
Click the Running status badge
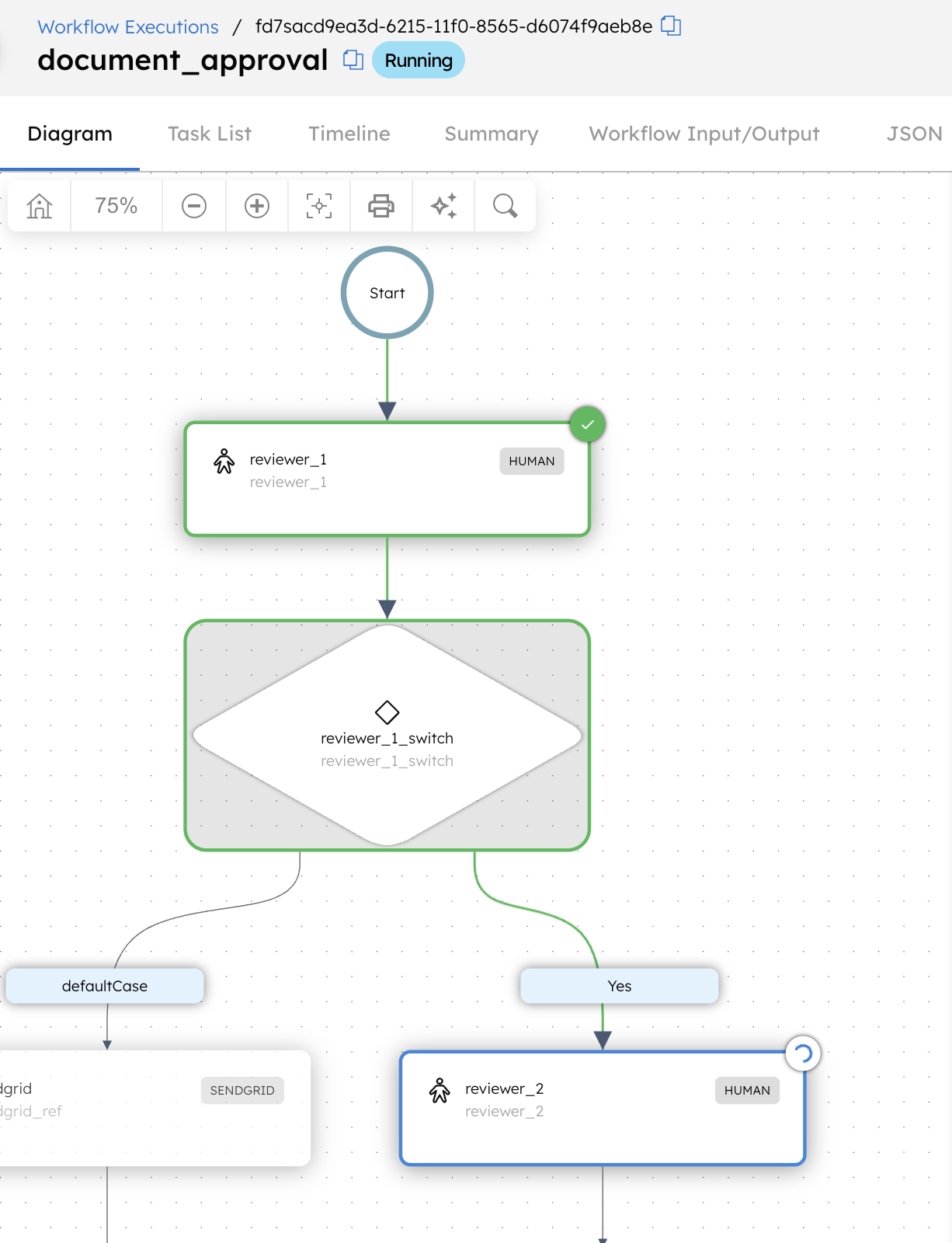click(x=419, y=61)
